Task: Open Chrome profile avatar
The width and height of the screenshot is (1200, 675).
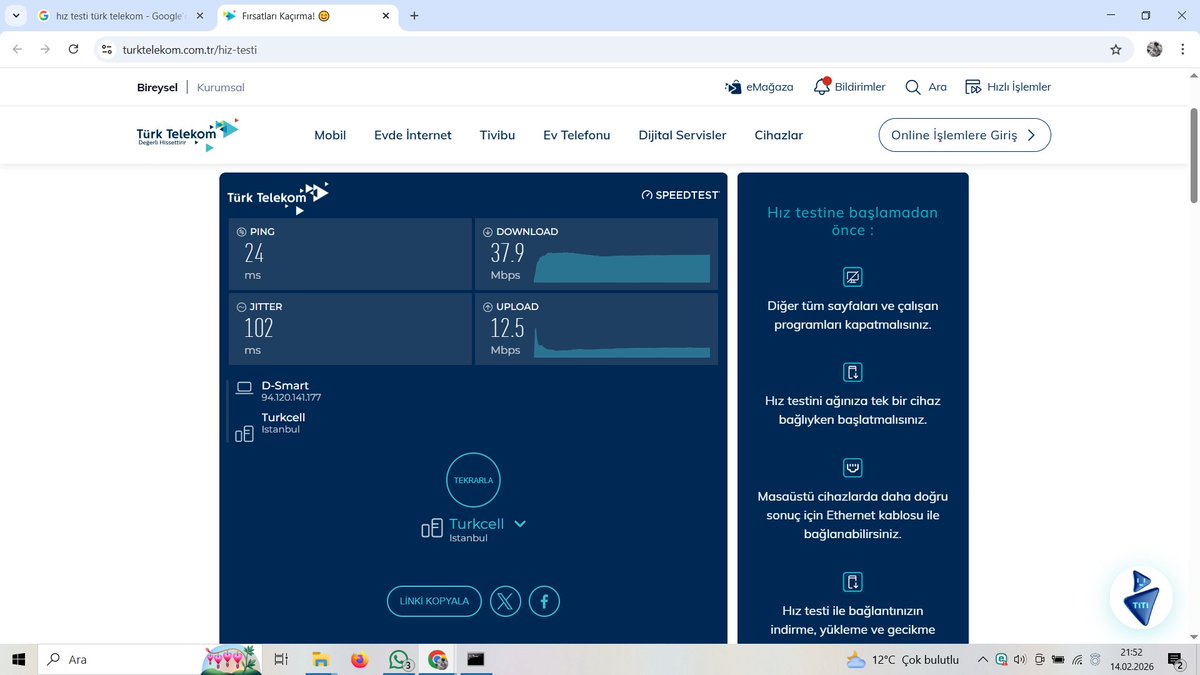Action: 1154,49
